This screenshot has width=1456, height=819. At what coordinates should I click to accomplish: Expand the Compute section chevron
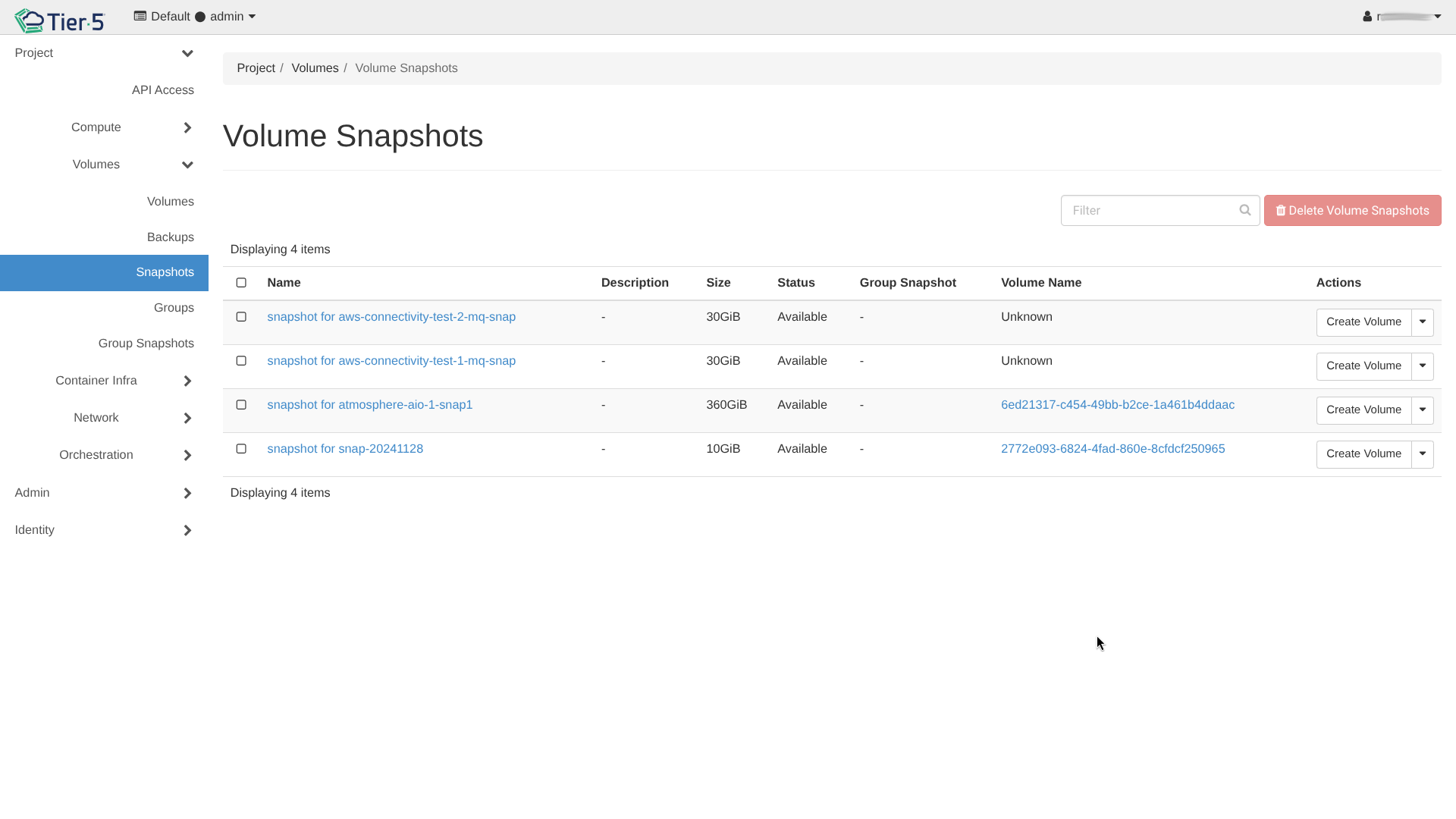pyautogui.click(x=187, y=127)
